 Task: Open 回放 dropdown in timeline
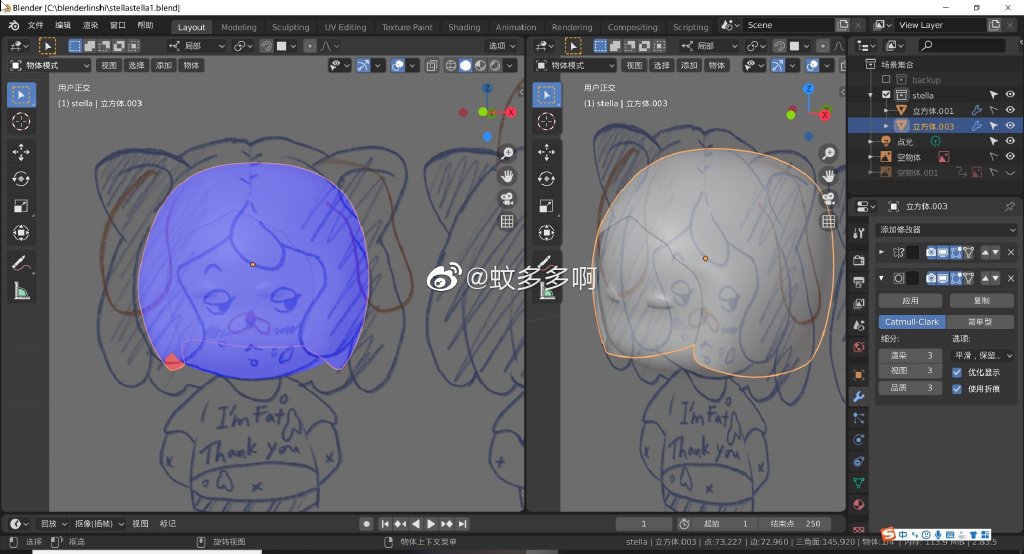[x=54, y=524]
